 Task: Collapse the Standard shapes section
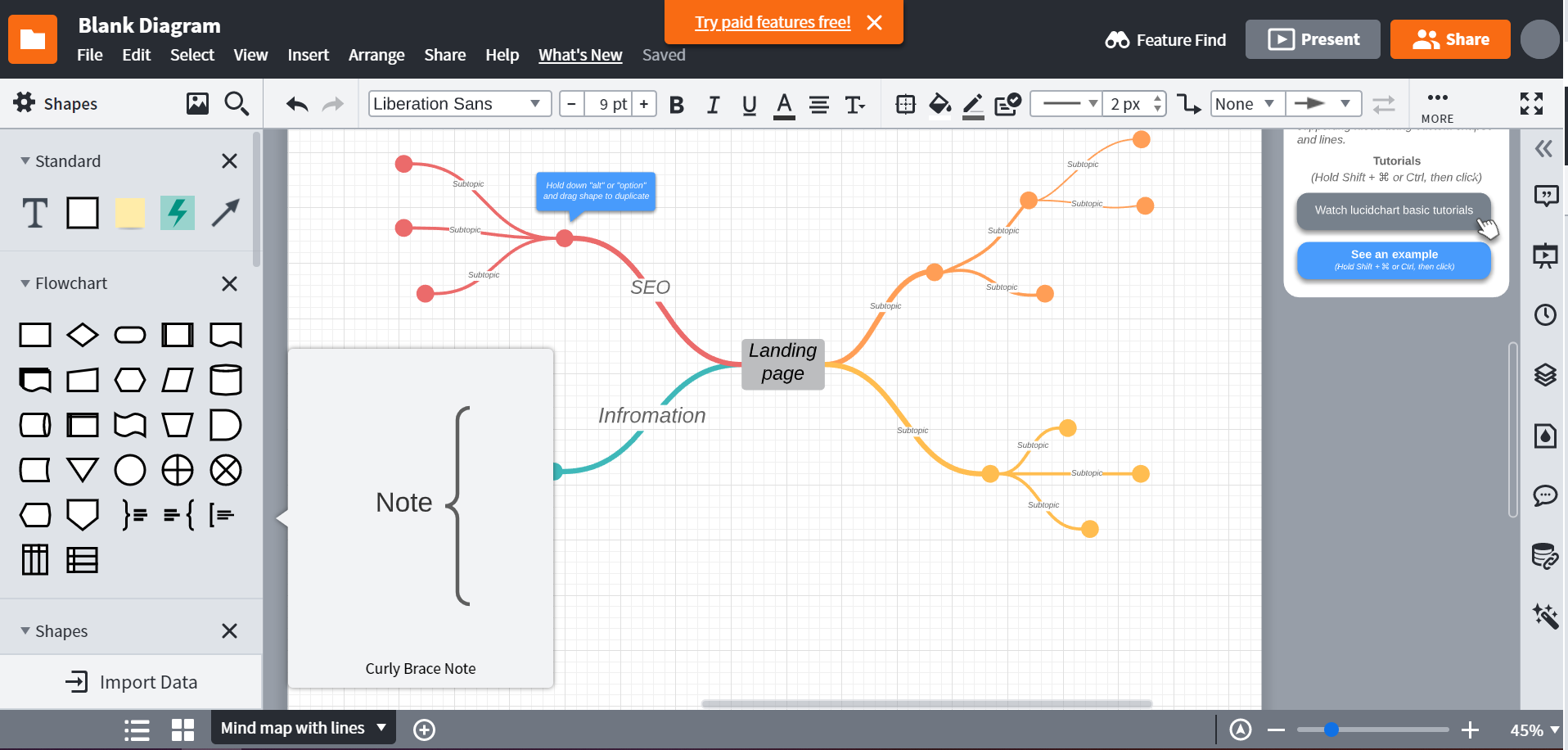click(24, 160)
